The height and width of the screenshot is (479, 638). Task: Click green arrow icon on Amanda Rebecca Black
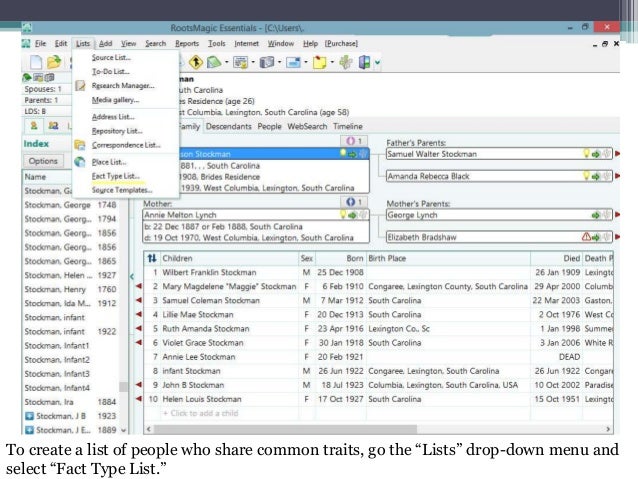[x=596, y=176]
